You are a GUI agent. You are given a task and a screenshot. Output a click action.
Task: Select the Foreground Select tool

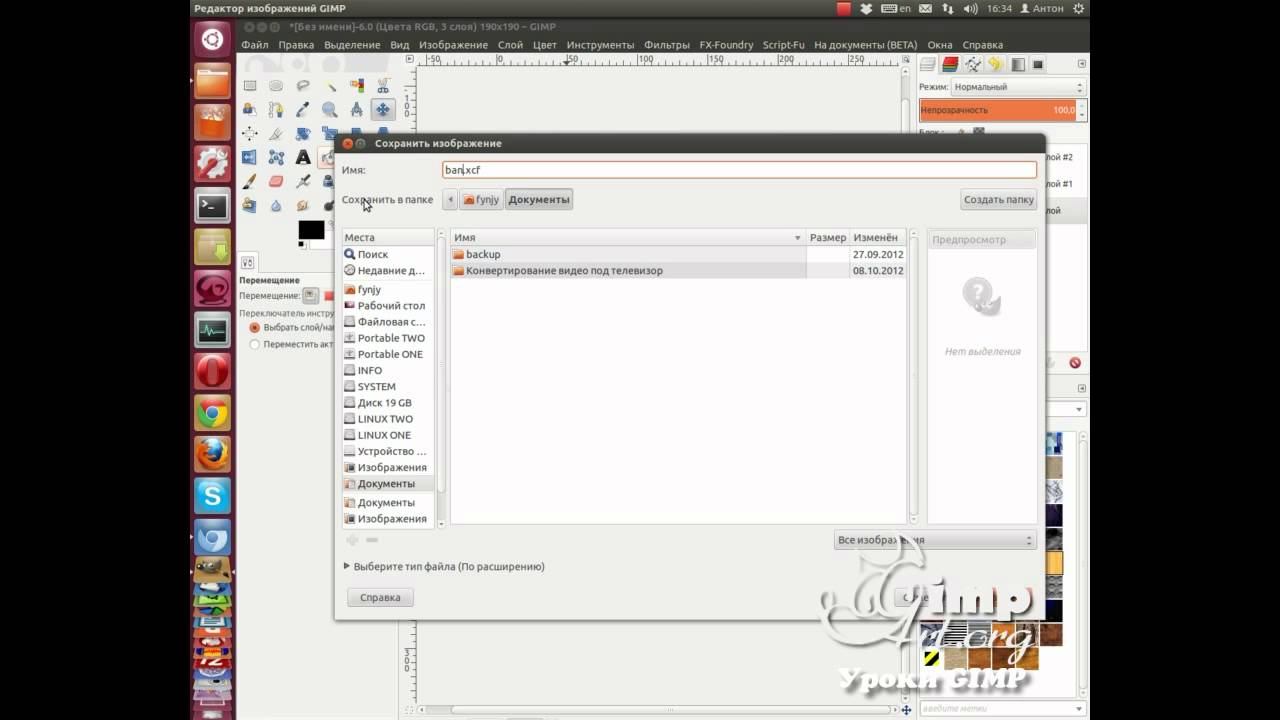coord(249,110)
